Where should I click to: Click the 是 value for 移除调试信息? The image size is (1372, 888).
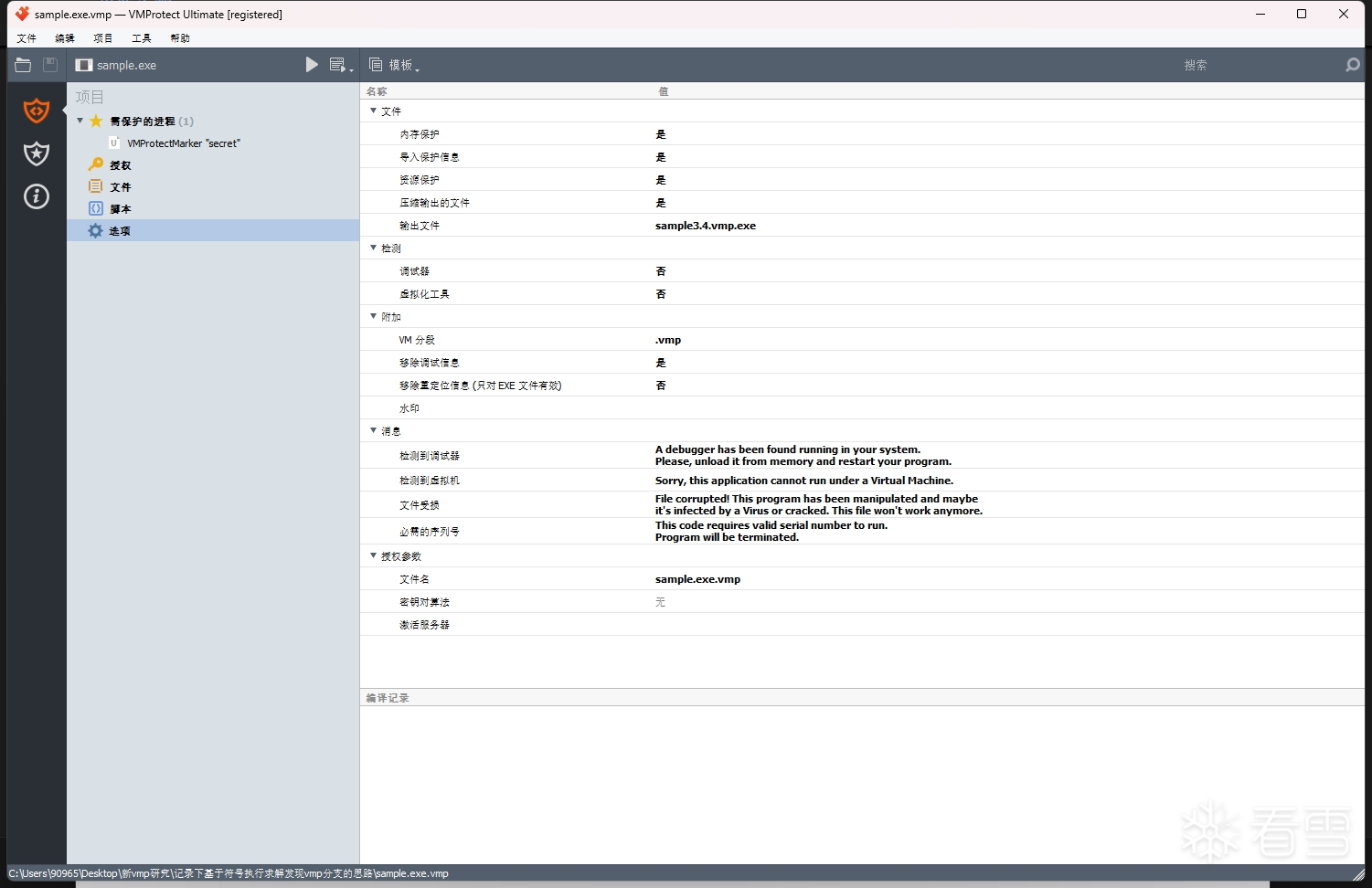[661, 363]
